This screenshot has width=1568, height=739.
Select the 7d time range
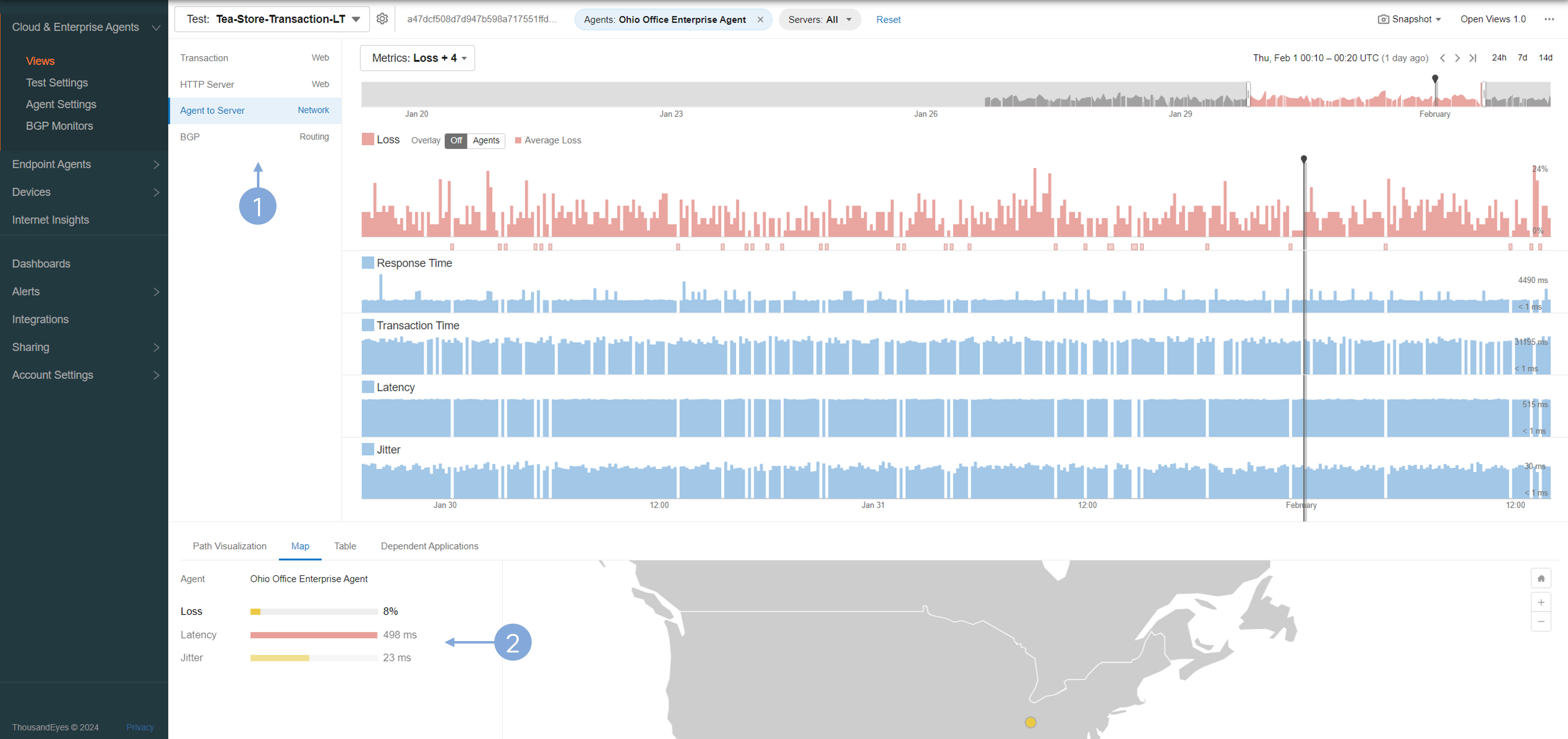click(x=1522, y=58)
